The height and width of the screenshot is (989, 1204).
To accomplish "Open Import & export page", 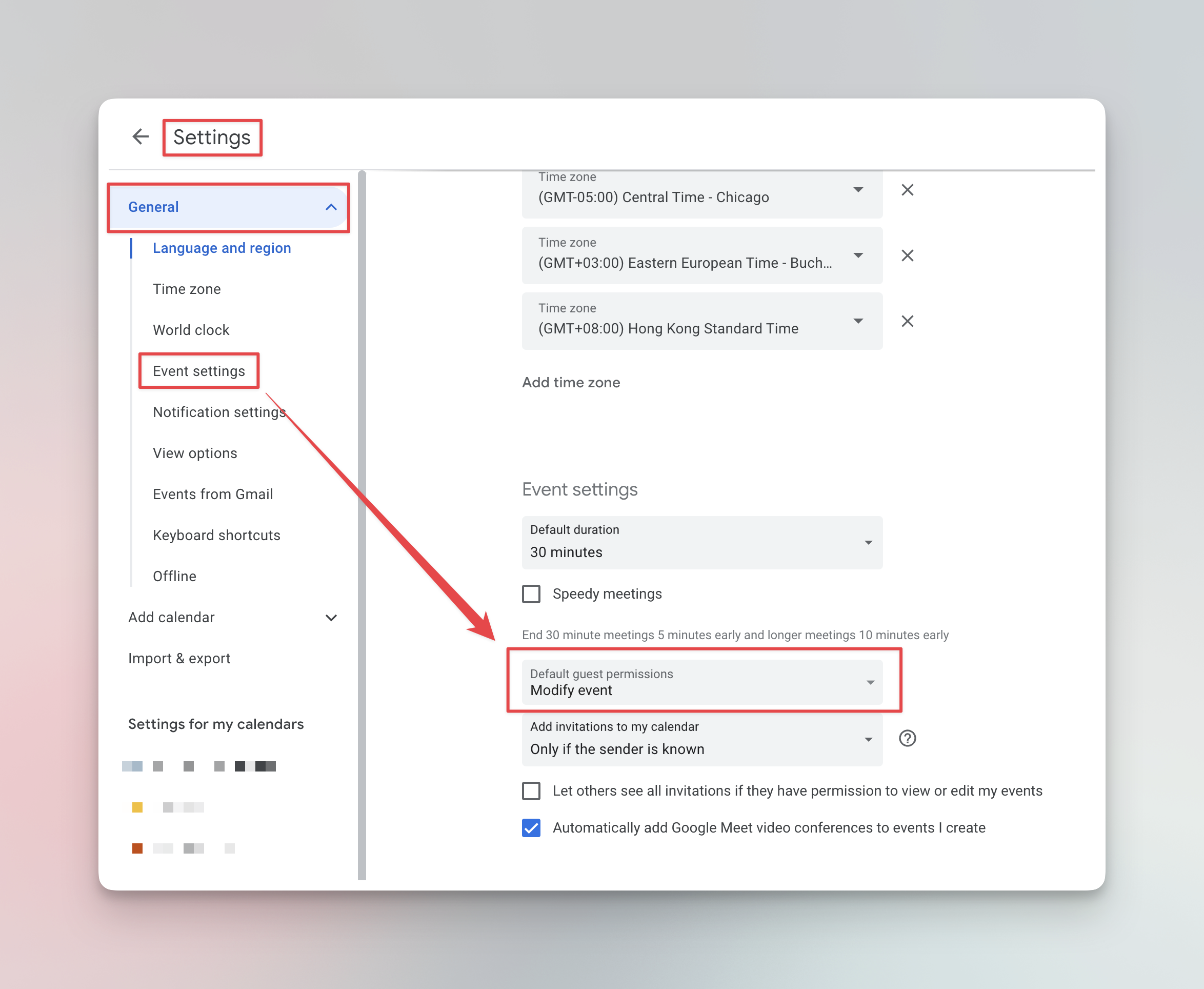I will coord(179,658).
